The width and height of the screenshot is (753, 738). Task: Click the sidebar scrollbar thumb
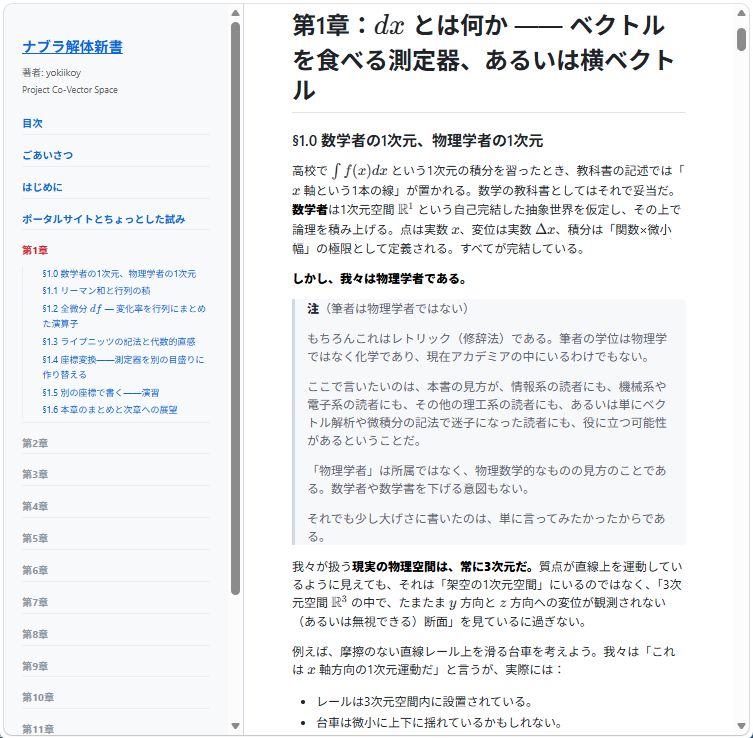pos(235,308)
